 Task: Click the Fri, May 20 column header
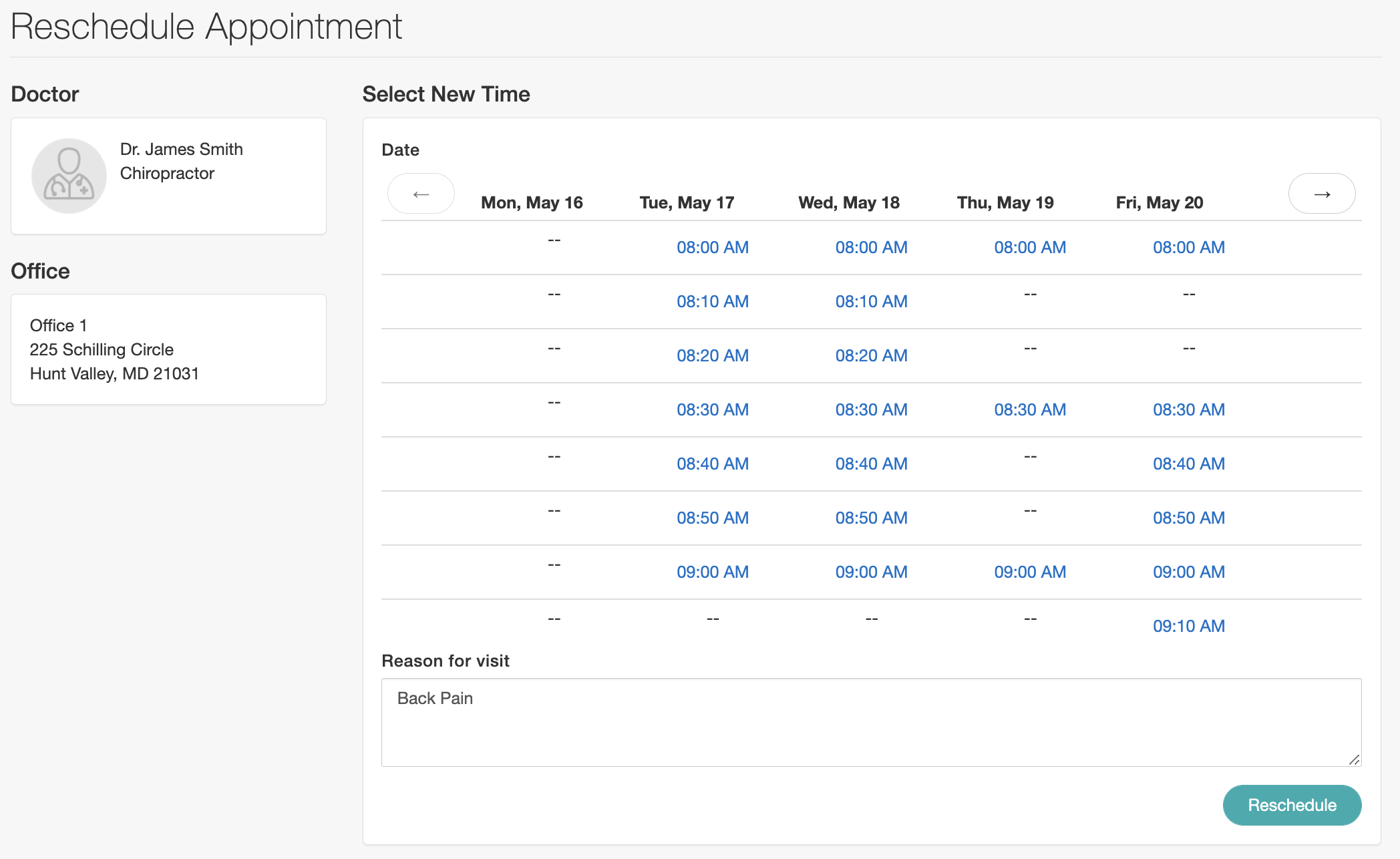(x=1160, y=202)
